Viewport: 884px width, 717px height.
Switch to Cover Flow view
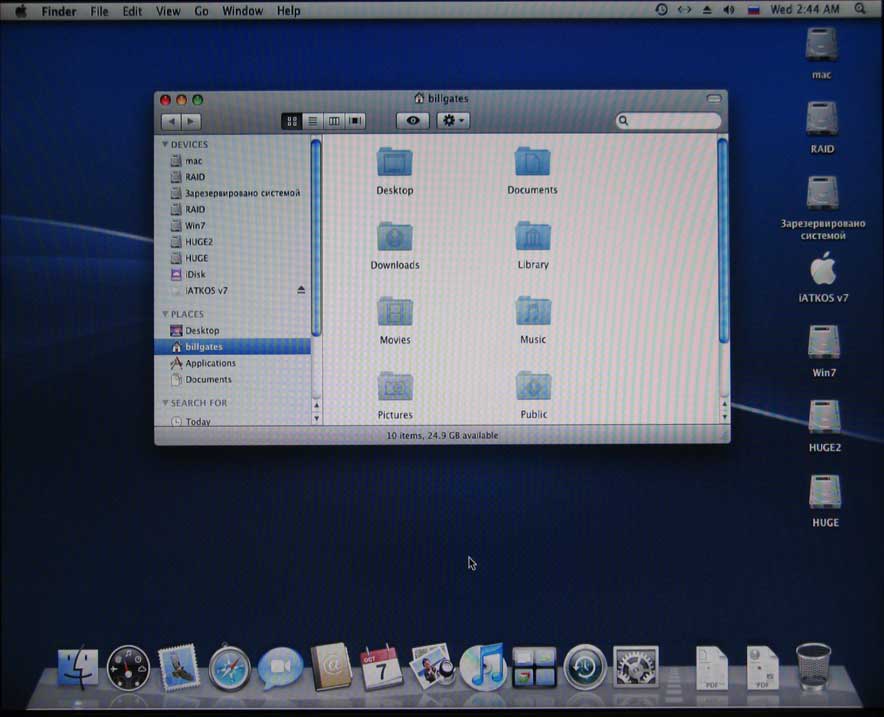355,121
